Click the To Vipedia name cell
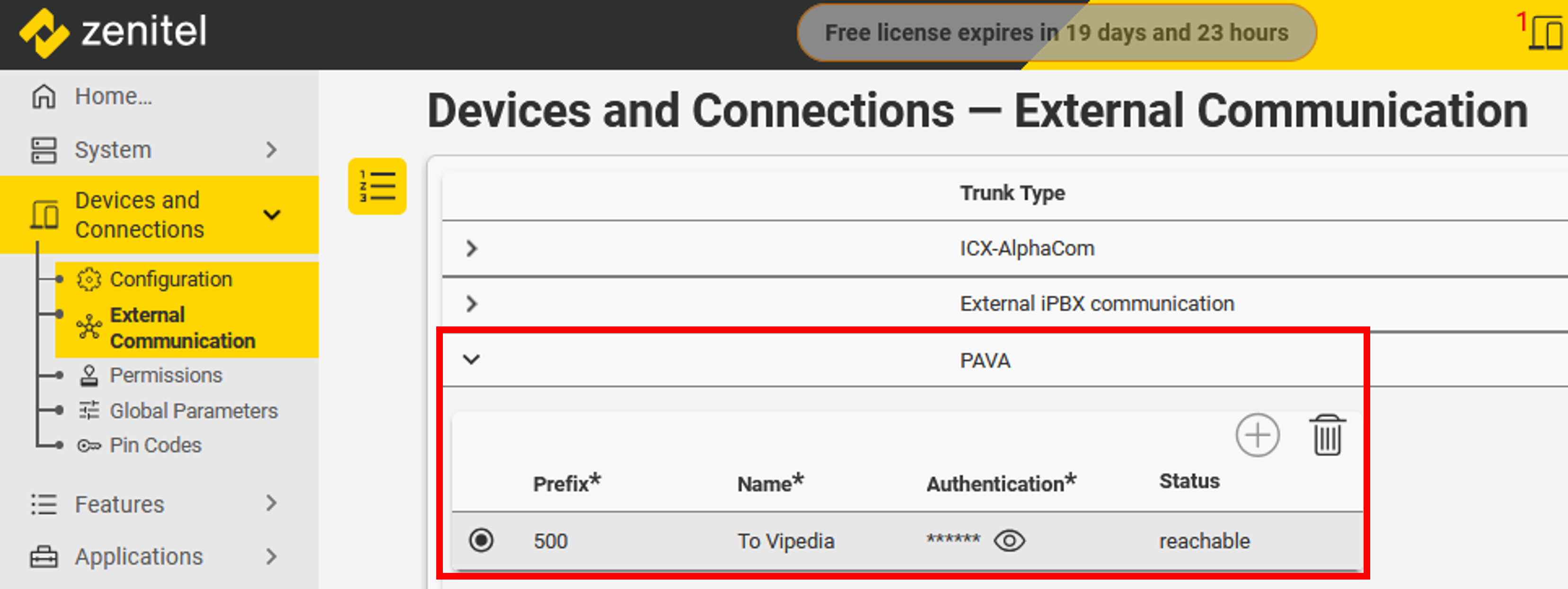The height and width of the screenshot is (589, 1568). [x=785, y=541]
